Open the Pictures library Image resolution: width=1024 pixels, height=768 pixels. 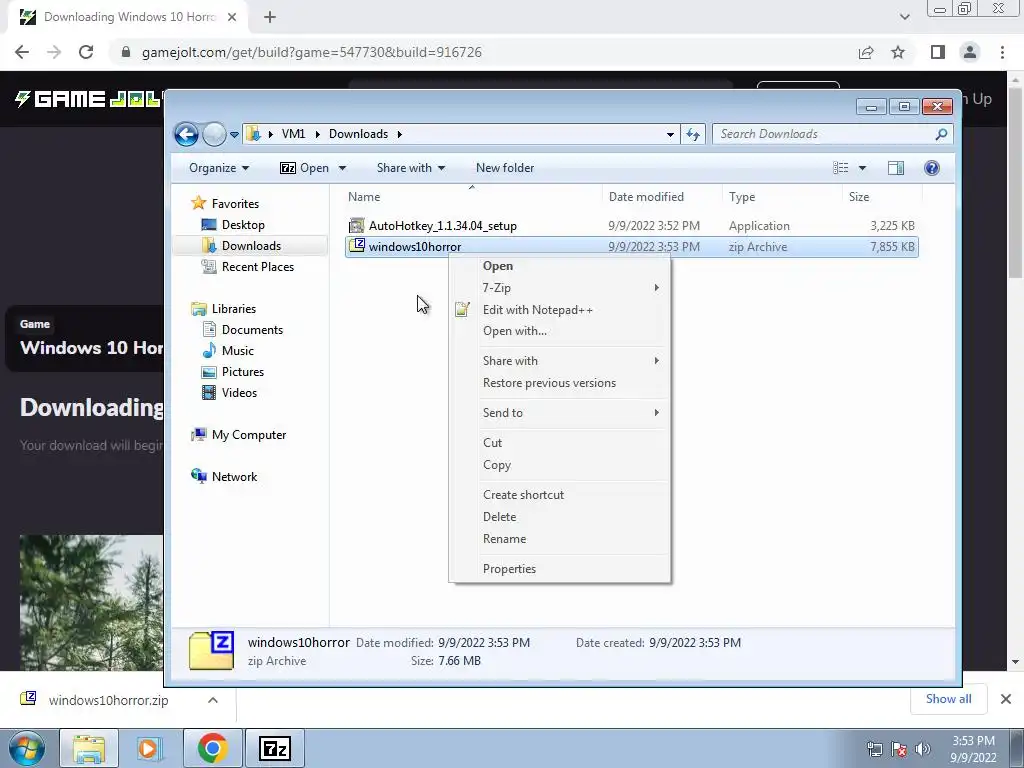click(x=242, y=372)
